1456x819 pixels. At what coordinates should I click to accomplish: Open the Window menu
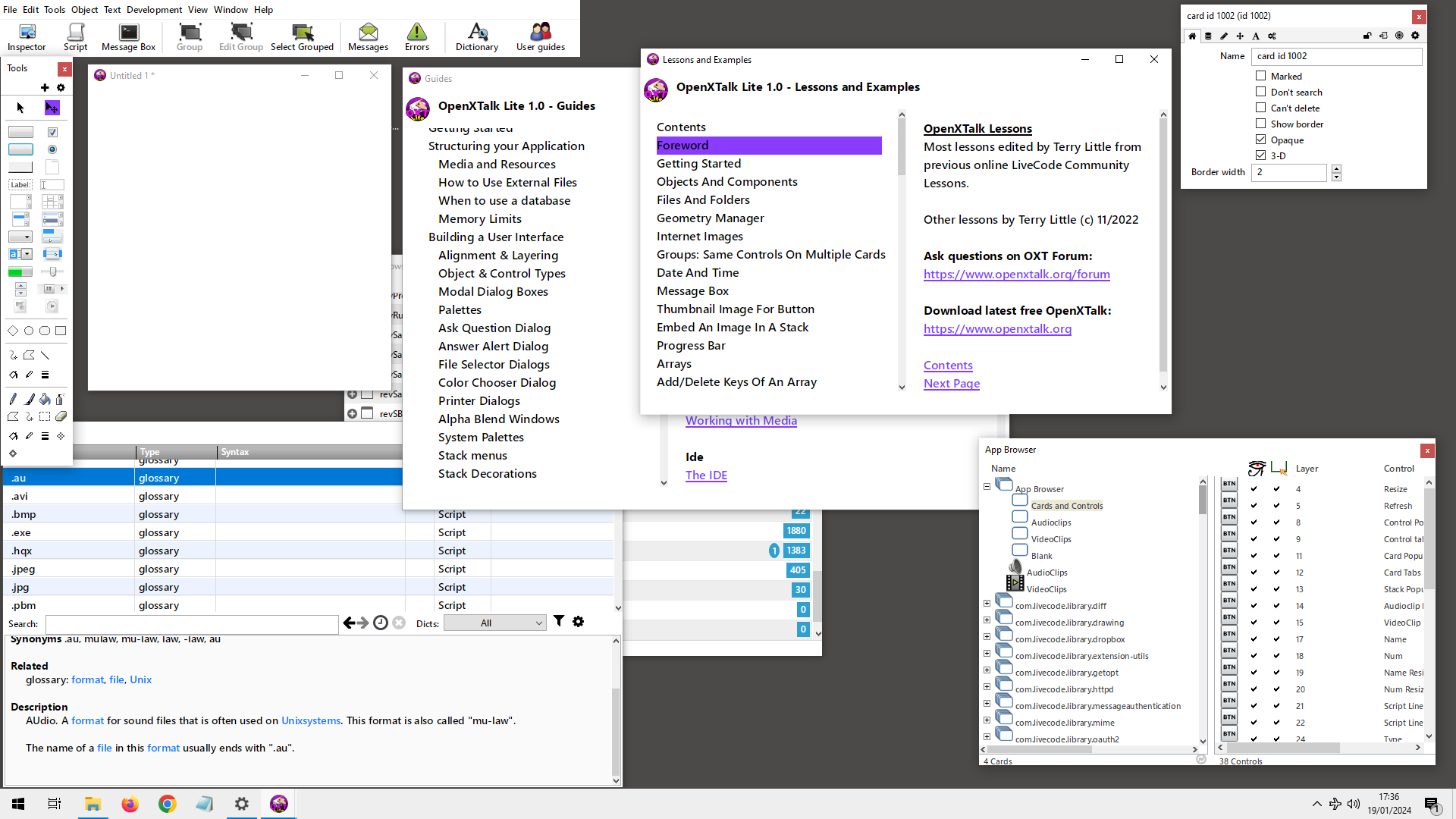point(231,9)
